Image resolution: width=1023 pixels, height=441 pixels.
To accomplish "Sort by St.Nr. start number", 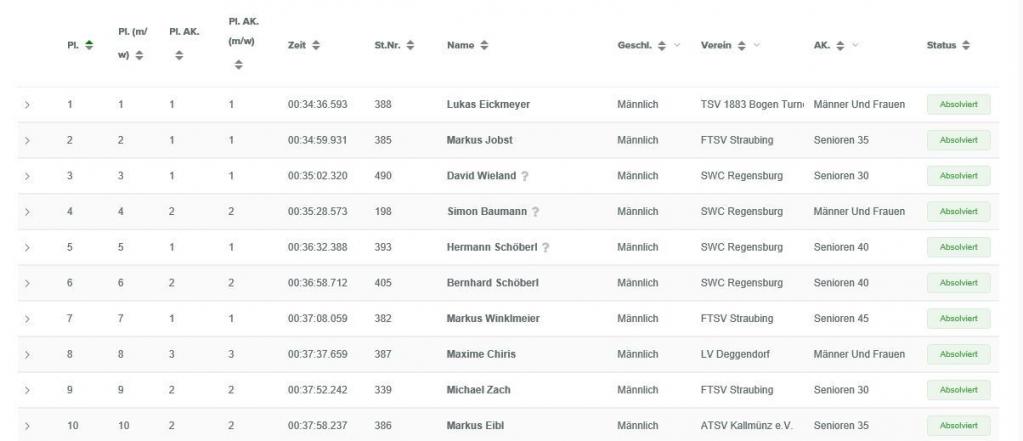I will 410,46.
